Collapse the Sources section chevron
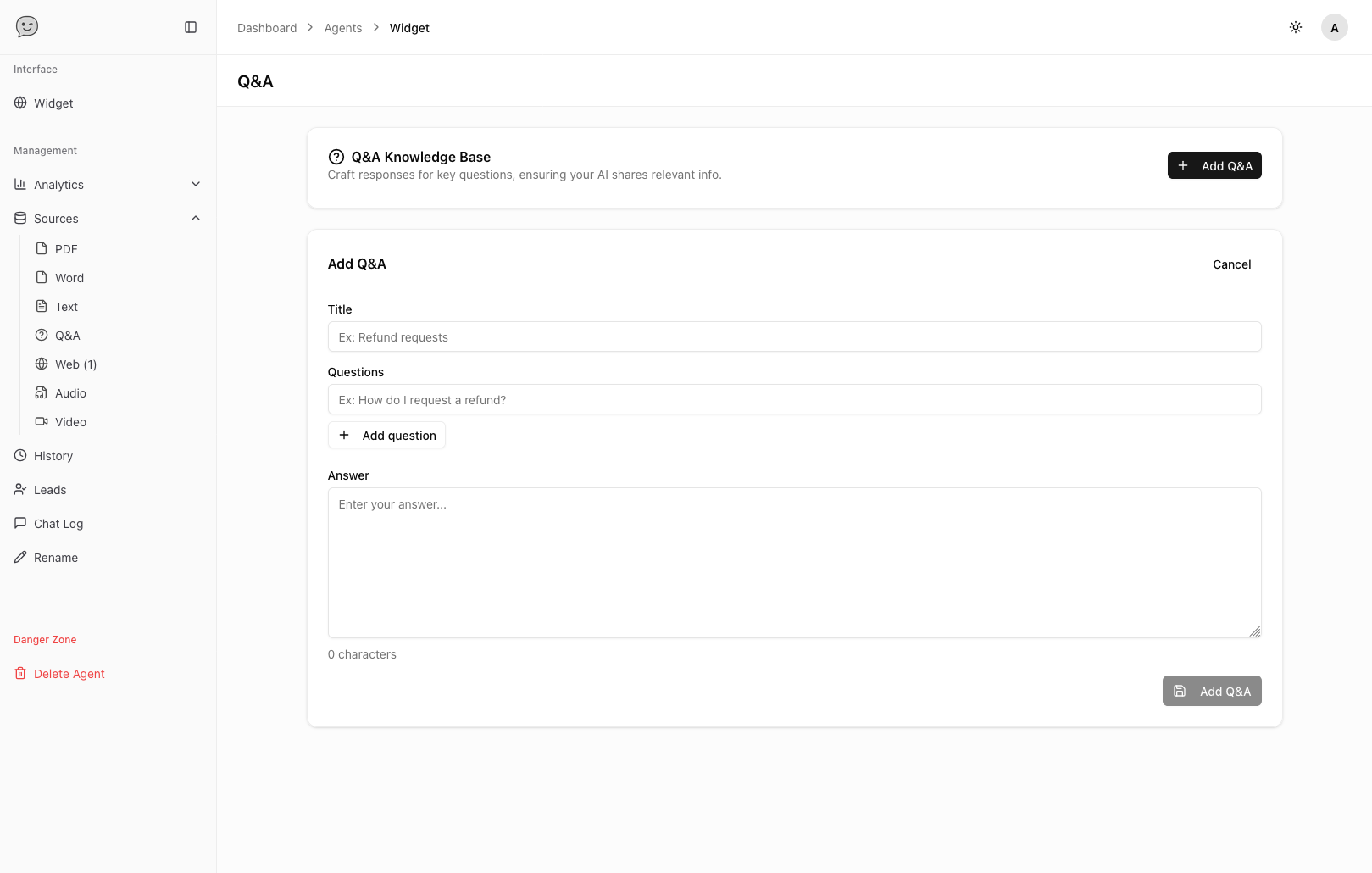This screenshot has width=1372, height=873. click(x=196, y=219)
